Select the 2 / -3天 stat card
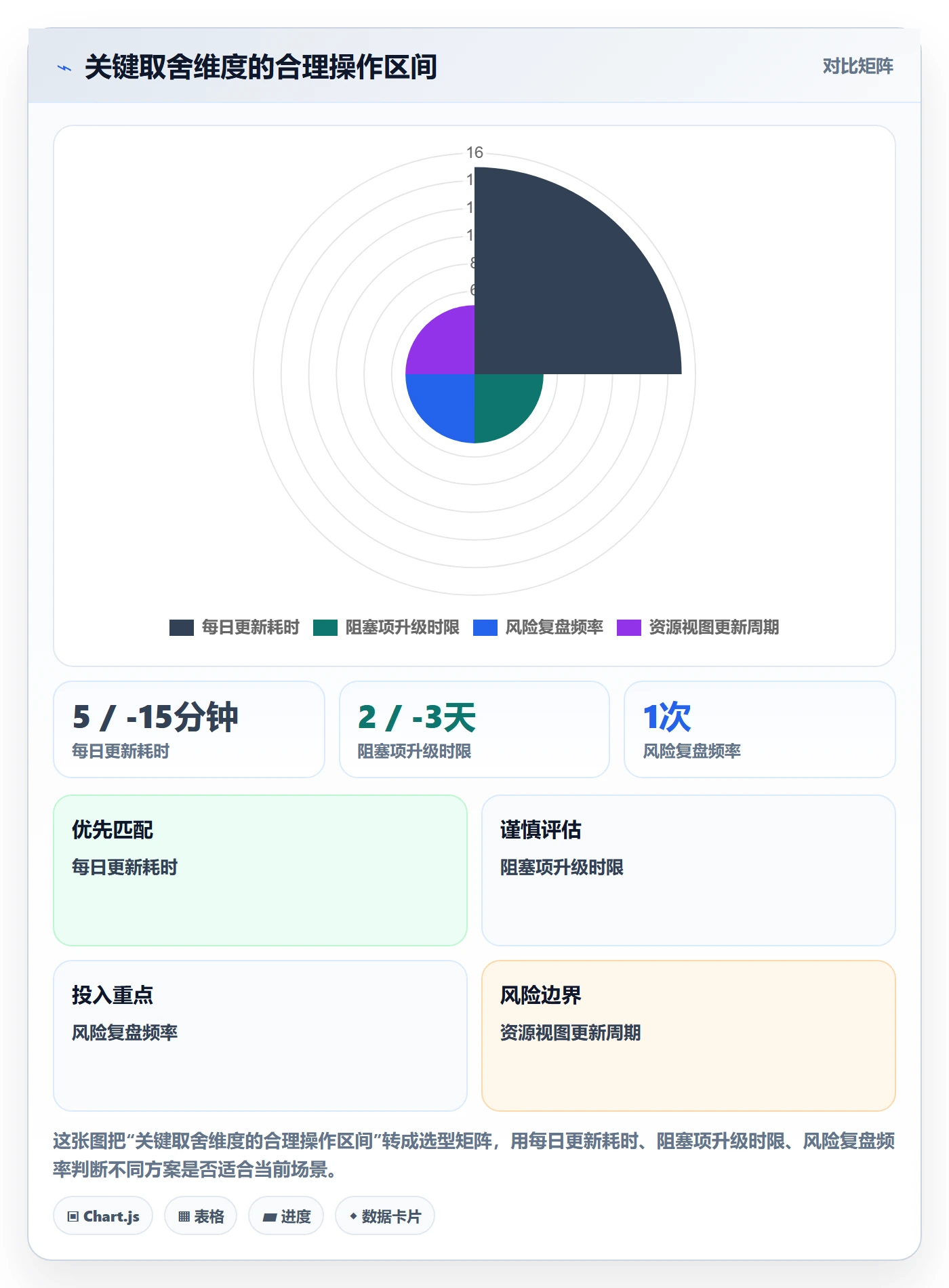 coord(474,729)
